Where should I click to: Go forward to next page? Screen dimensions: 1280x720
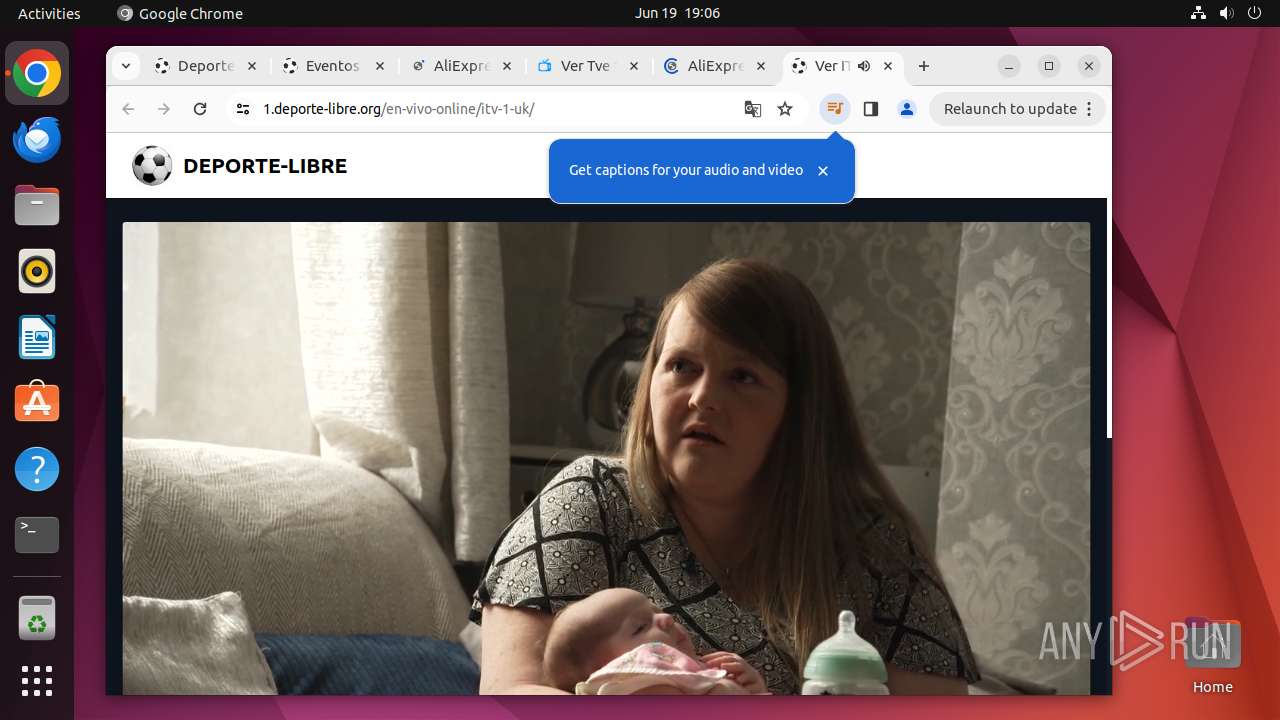click(164, 109)
